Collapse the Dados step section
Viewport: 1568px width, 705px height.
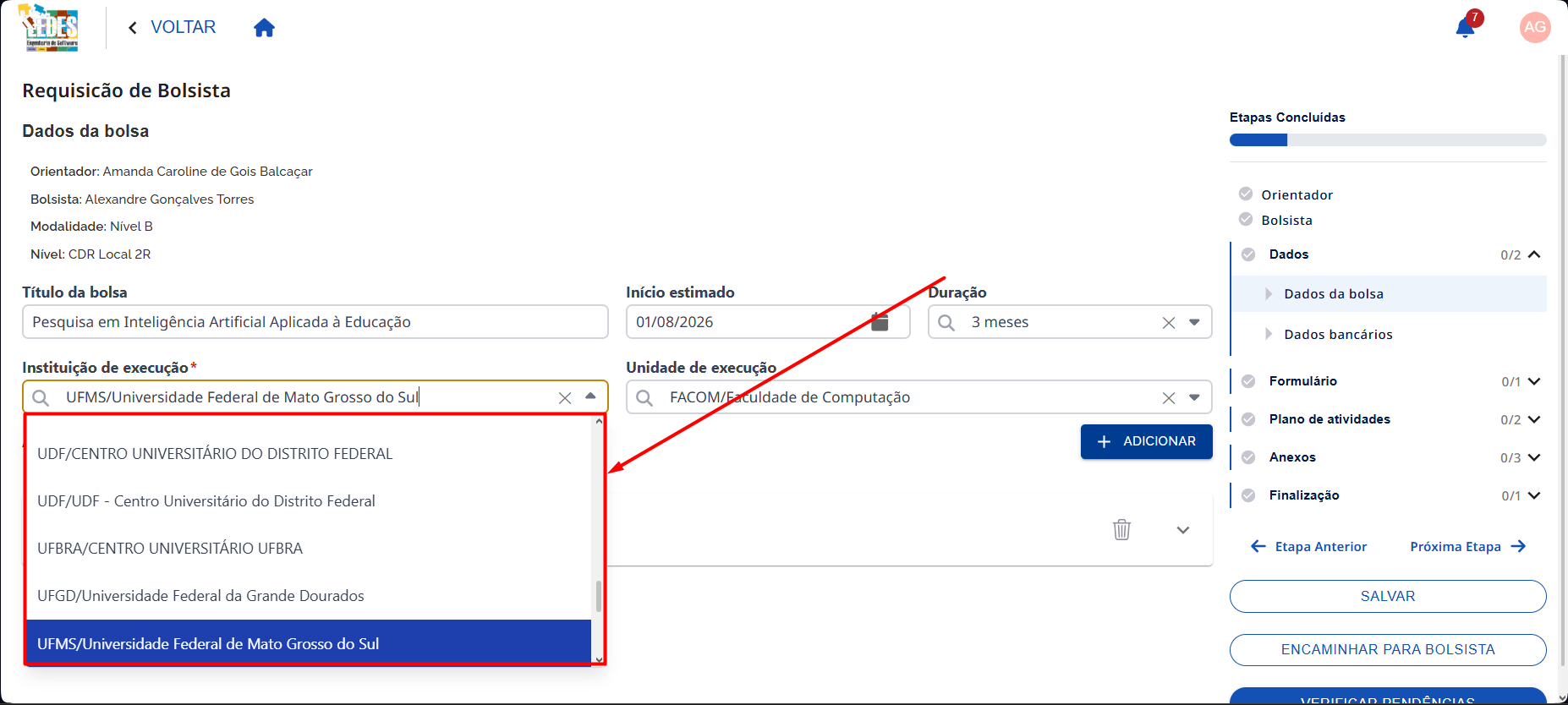click(1534, 254)
